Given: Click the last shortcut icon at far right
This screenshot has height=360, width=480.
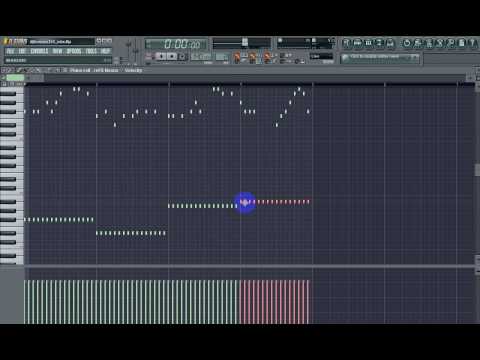Looking at the screenshot, I should pyautogui.click(x=473, y=43).
